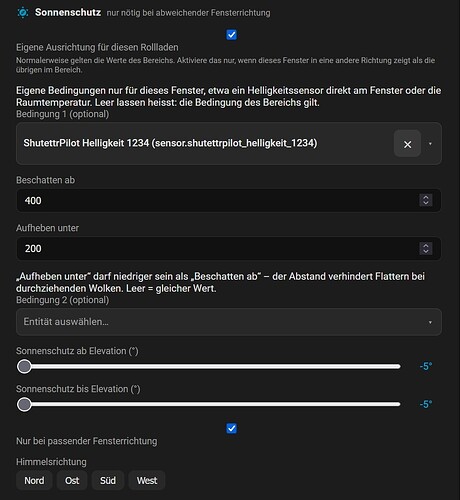Viewport: 460px width, 500px height.
Task: Click the Sonnenschutz ab Elevation slider handle
Action: [x=24, y=367]
